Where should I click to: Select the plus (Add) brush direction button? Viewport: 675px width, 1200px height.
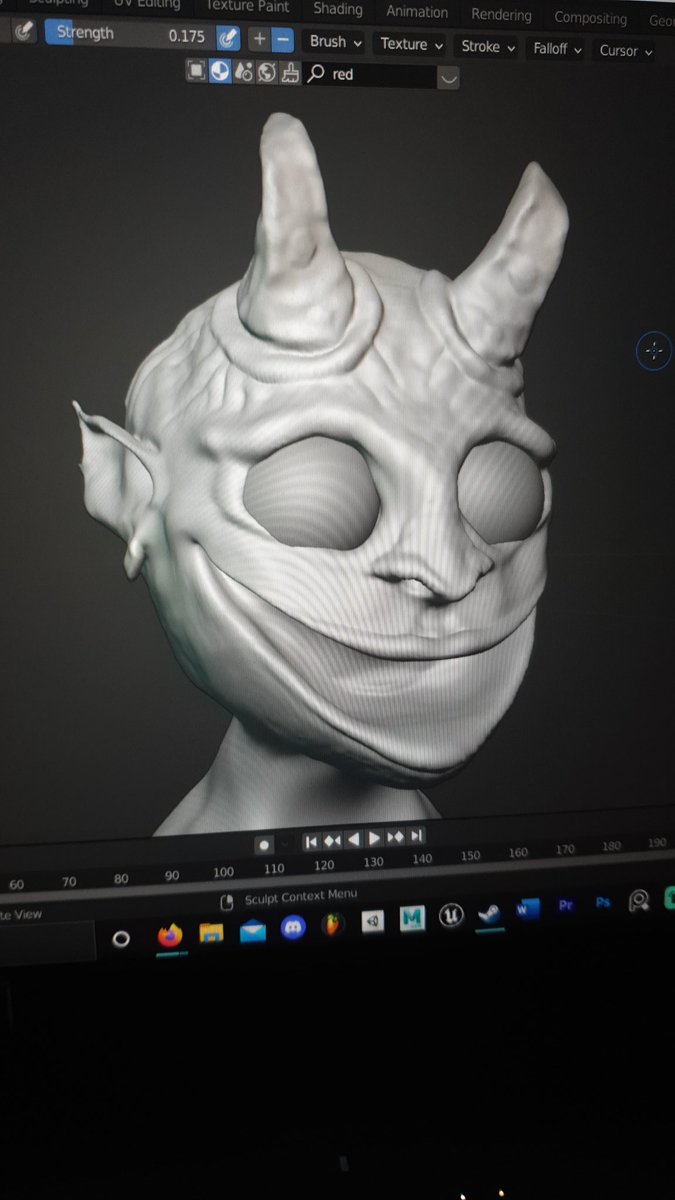click(x=259, y=39)
